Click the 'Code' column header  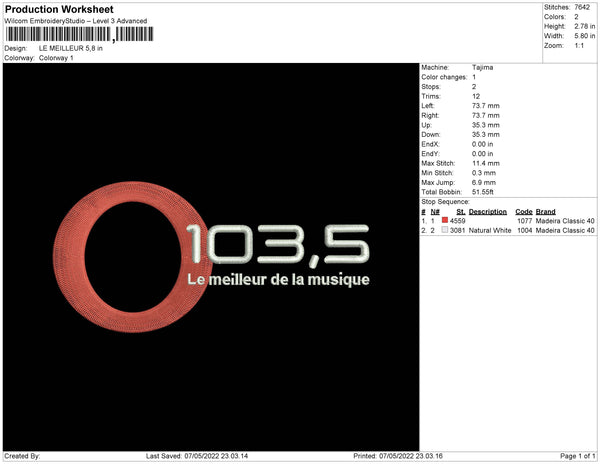[524, 212]
